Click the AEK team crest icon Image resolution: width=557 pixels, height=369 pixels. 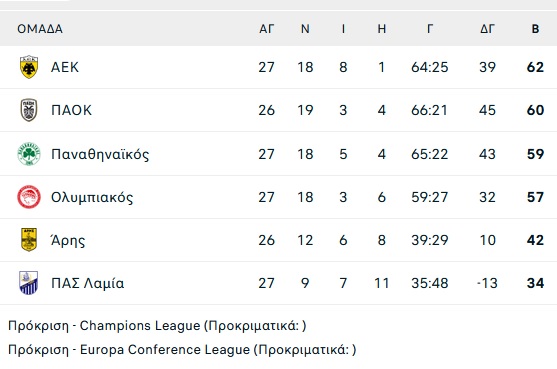click(x=29, y=67)
